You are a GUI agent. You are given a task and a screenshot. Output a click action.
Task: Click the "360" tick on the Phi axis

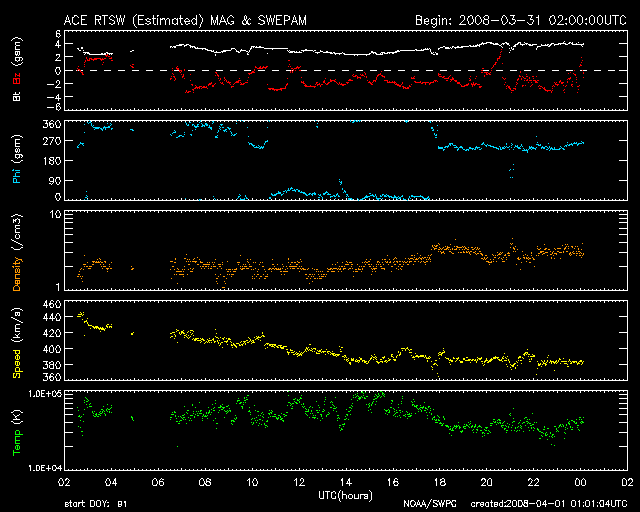(52, 124)
